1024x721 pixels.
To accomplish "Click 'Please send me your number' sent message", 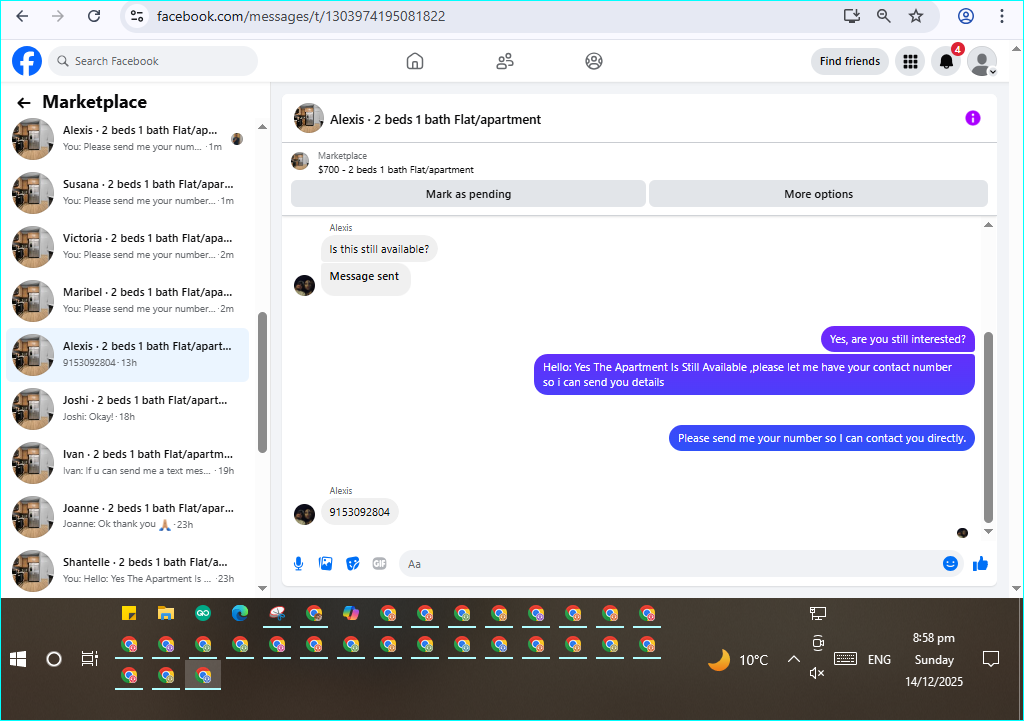I will coord(822,438).
